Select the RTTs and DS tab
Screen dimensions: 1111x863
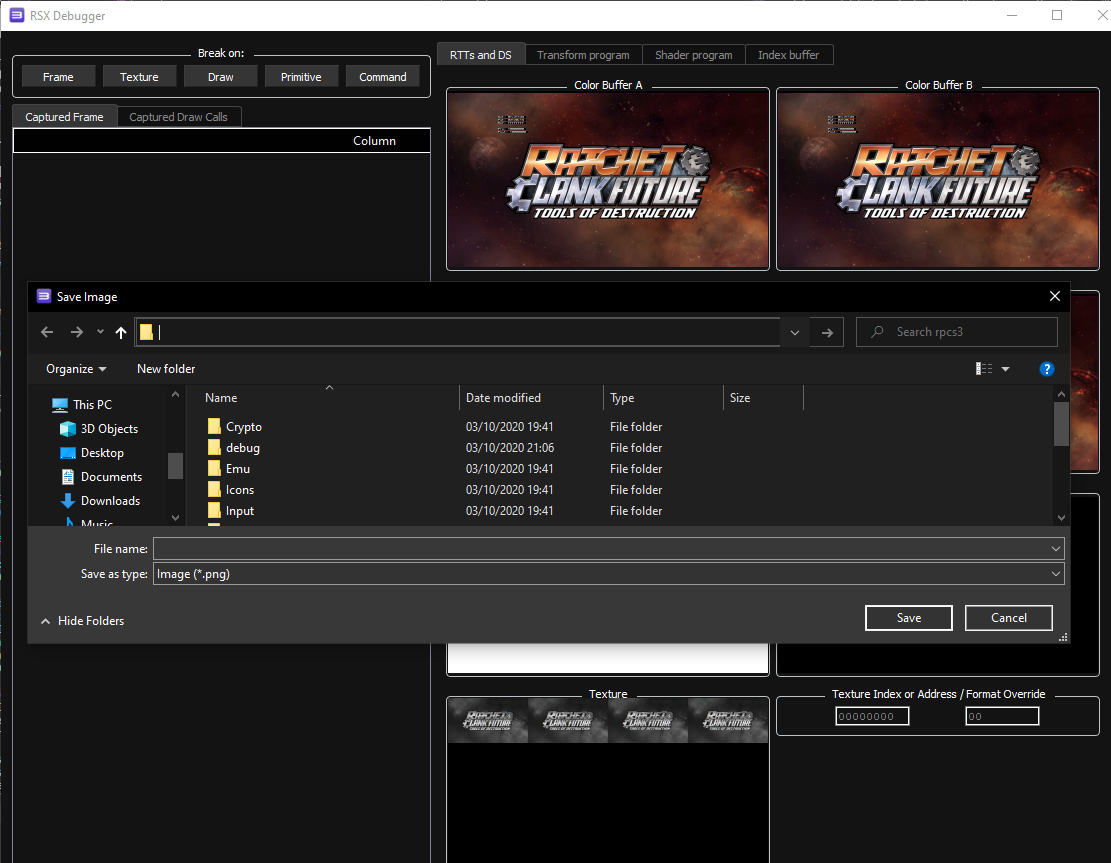[x=480, y=55]
